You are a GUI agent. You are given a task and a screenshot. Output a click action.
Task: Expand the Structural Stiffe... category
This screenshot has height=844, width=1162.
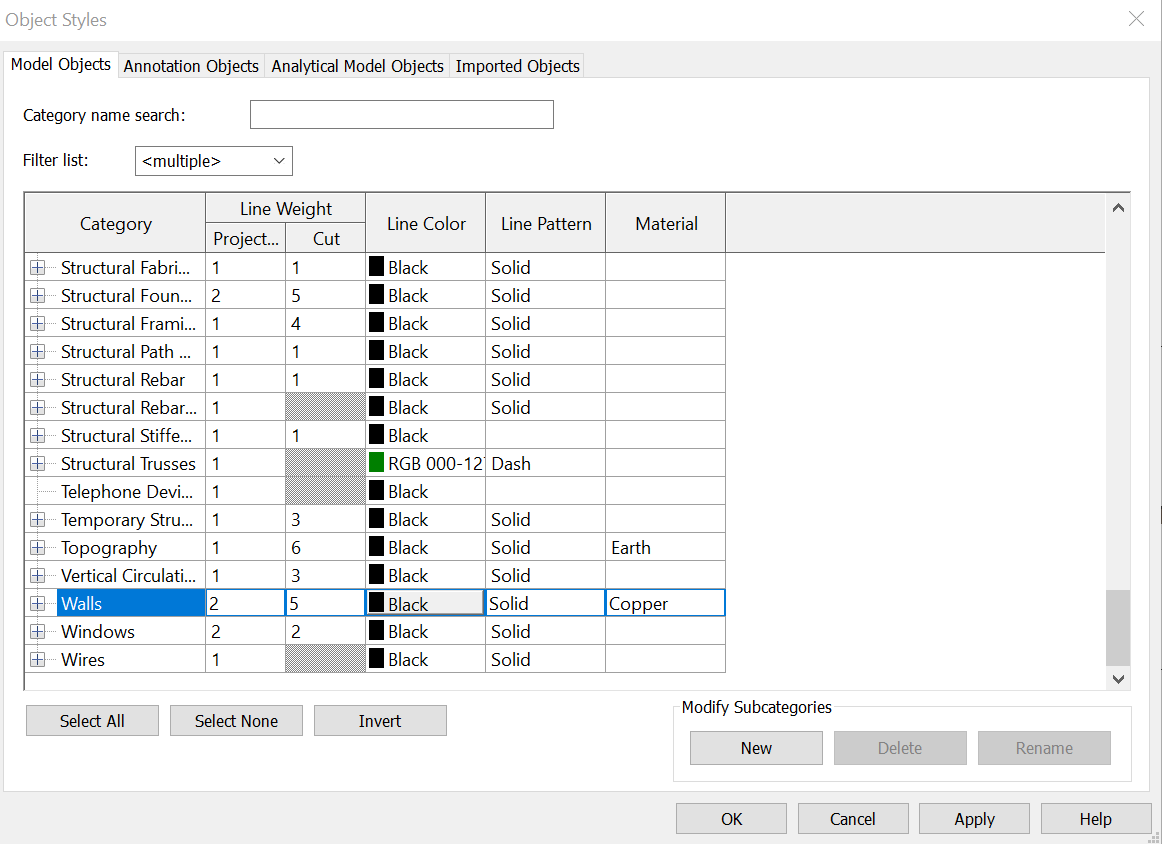click(37, 436)
